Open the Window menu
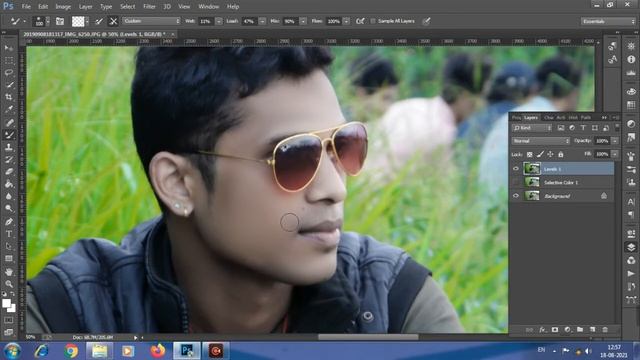This screenshot has width=640, height=360. [x=209, y=7]
